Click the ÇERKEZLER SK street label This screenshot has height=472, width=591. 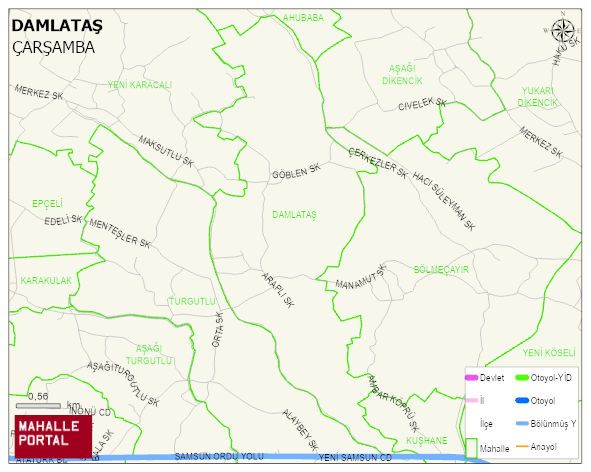click(378, 163)
